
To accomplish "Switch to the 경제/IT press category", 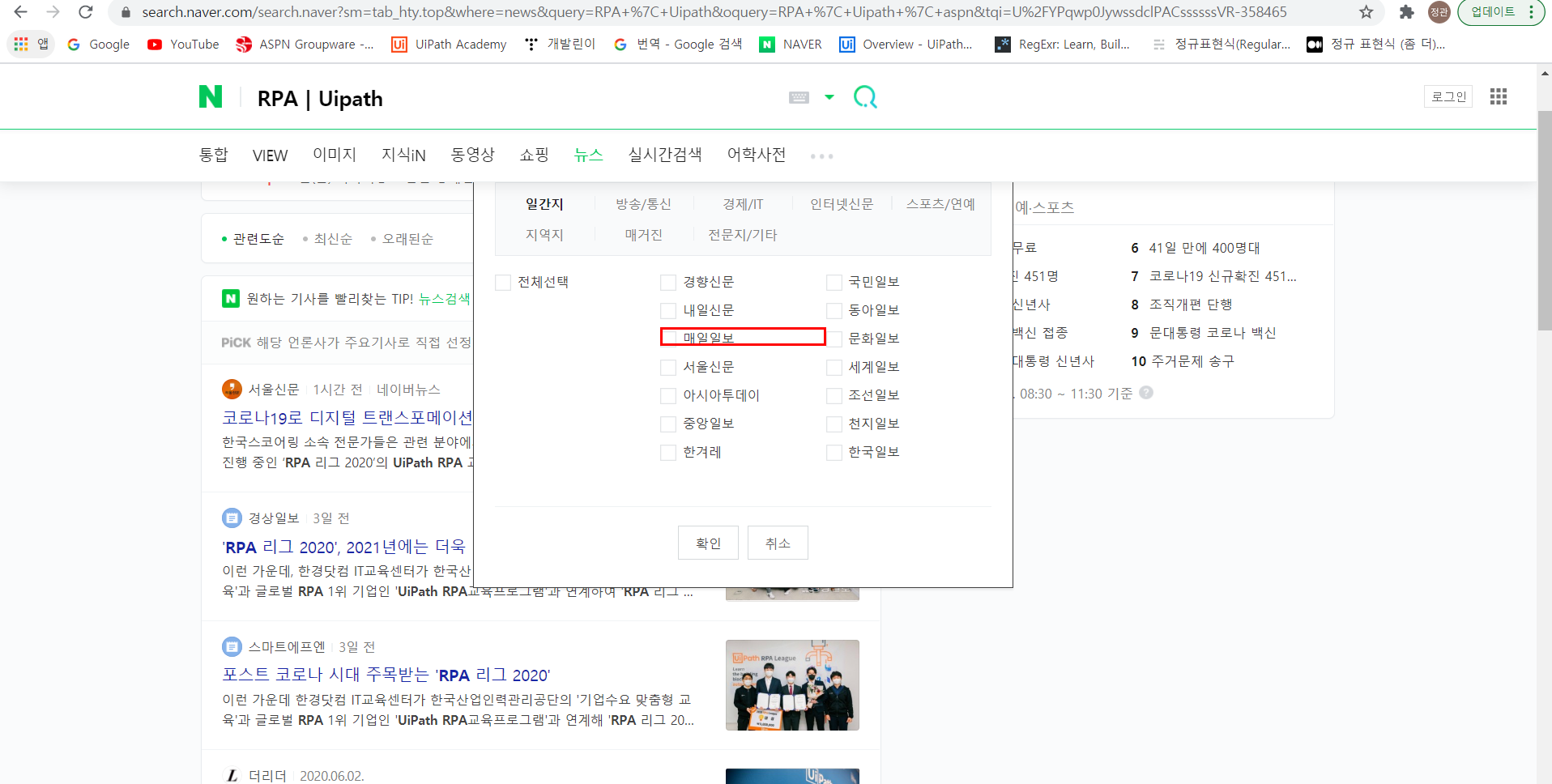I will [743, 204].
